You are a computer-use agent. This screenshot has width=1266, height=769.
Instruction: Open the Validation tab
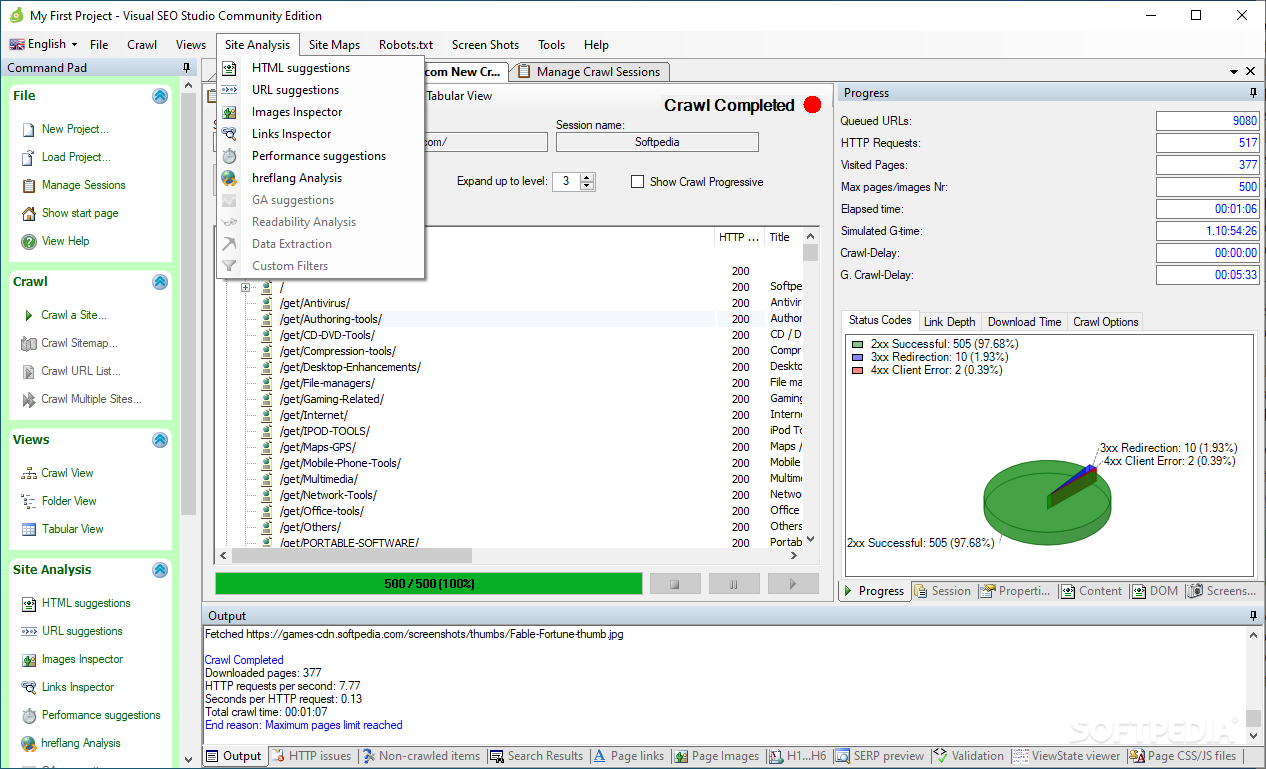tap(968, 756)
